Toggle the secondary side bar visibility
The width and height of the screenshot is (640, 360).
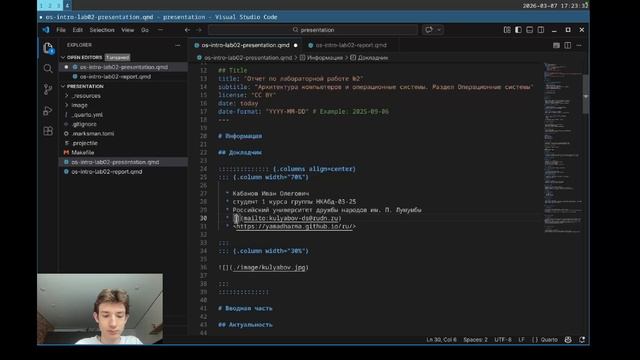[541, 30]
